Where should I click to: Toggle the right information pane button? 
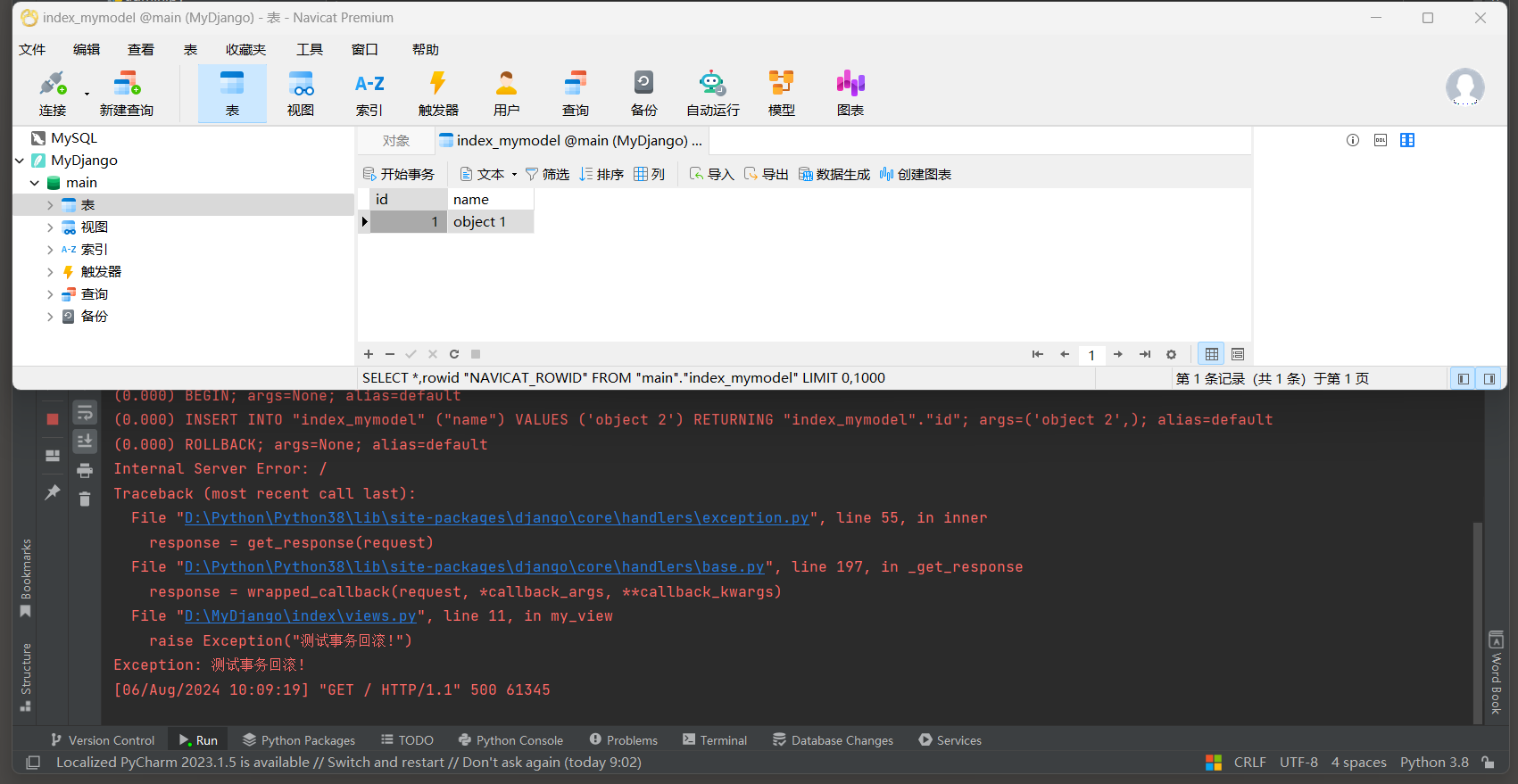[x=1489, y=378]
